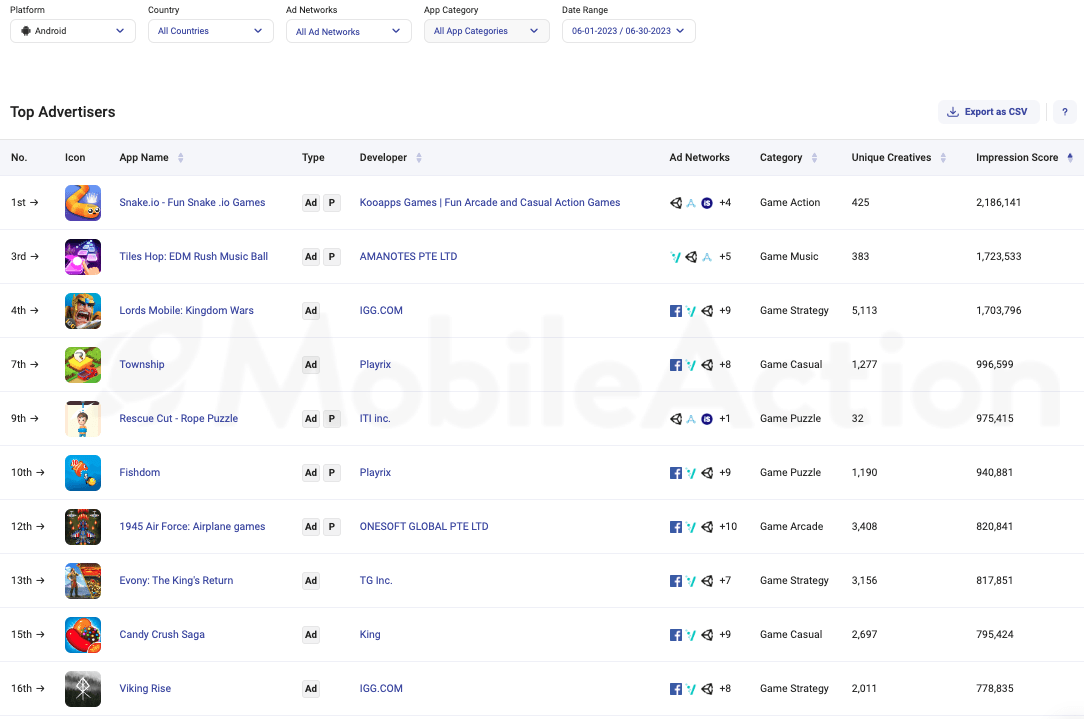1084x719 pixels.
Task: Click the Rescue Cut app icon
Action: pos(83,418)
